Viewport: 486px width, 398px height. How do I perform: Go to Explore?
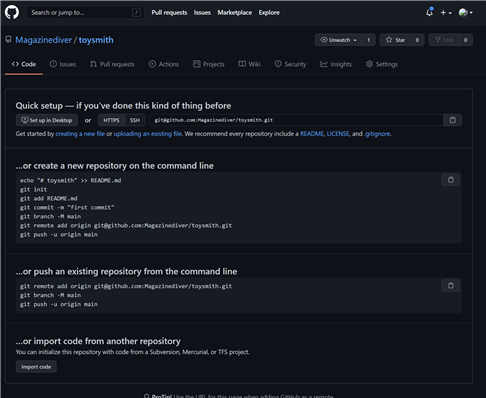coord(269,13)
